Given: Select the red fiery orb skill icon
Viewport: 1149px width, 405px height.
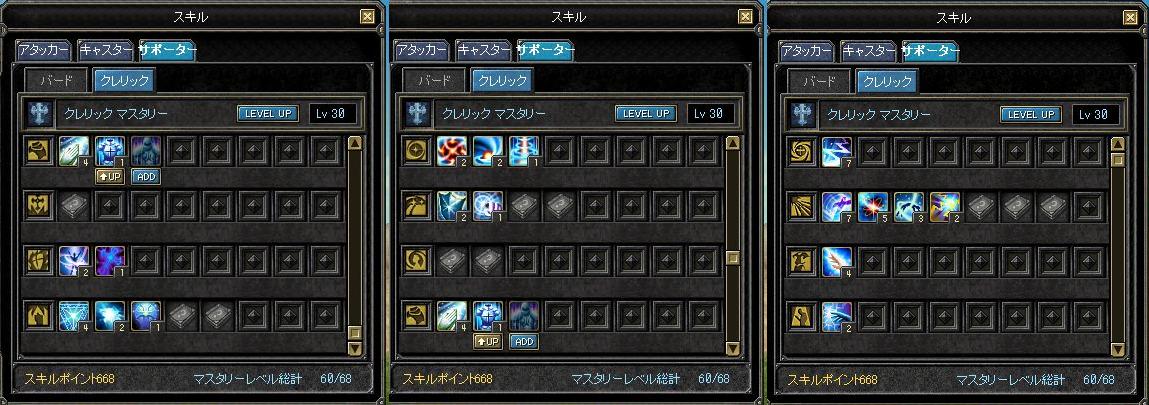Looking at the screenshot, I should [x=451, y=151].
